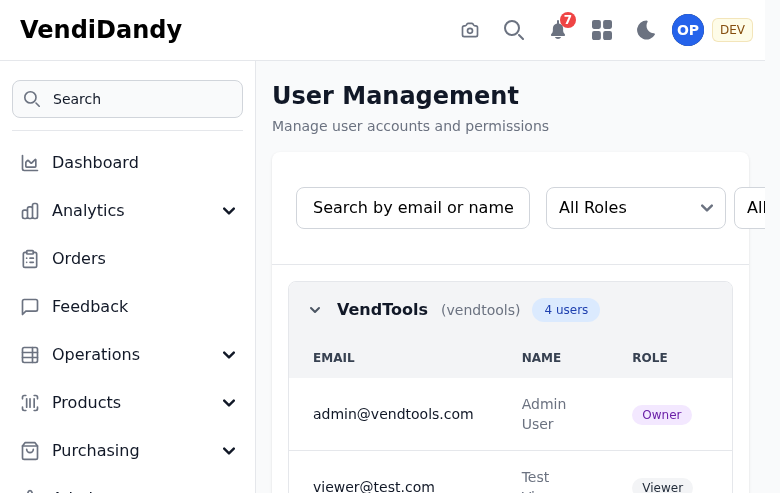Image resolution: width=780 pixels, height=493 pixels.
Task: Click the Search by email or name field
Action: point(413,208)
